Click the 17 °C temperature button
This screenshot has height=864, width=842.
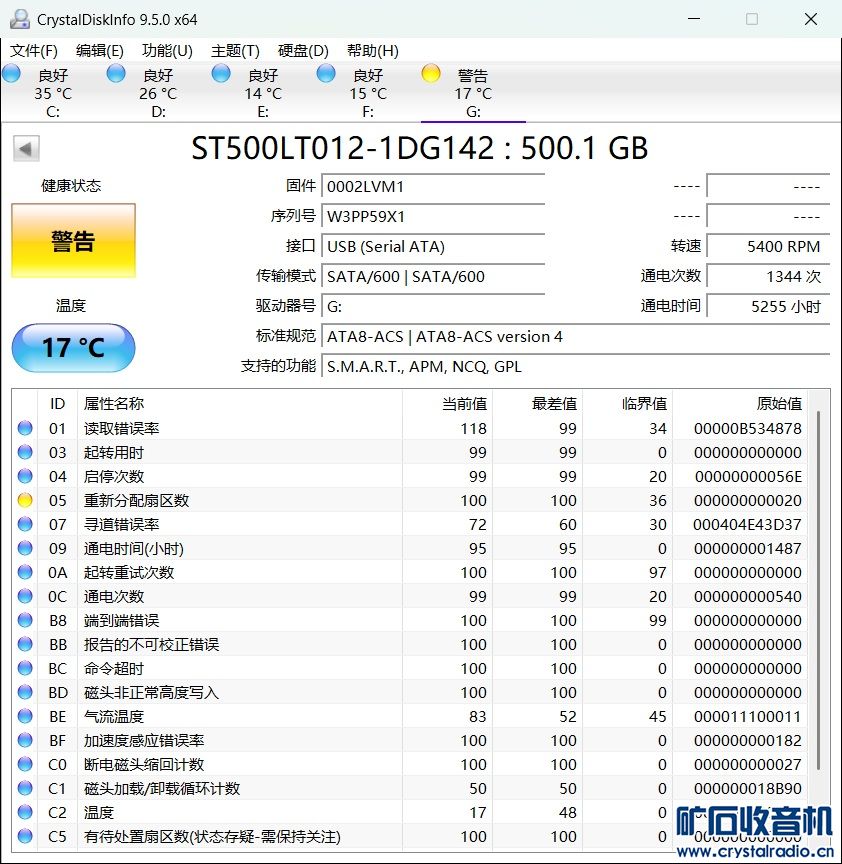73,348
